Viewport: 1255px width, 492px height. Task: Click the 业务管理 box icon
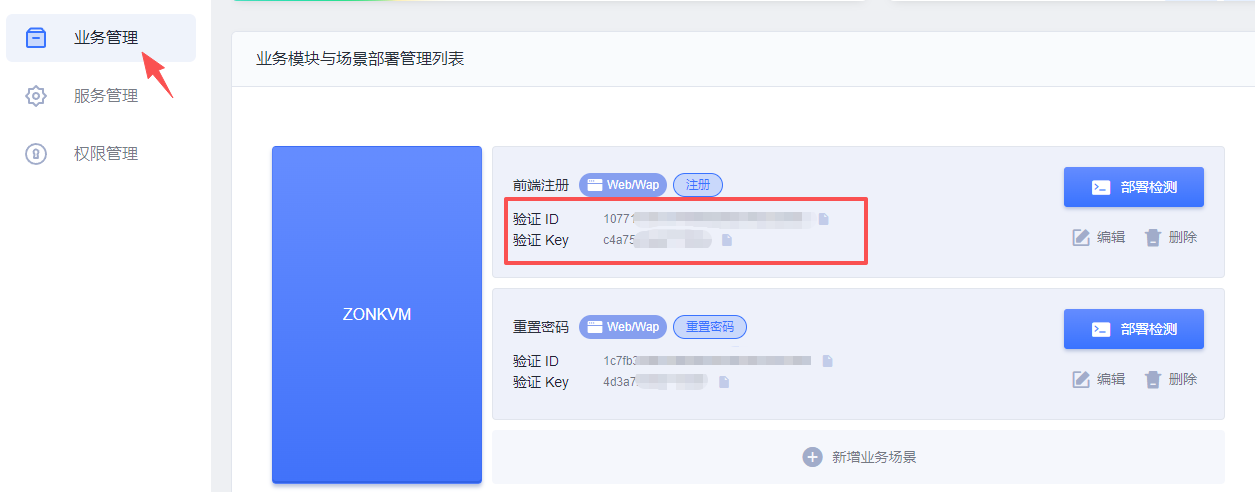(36, 38)
